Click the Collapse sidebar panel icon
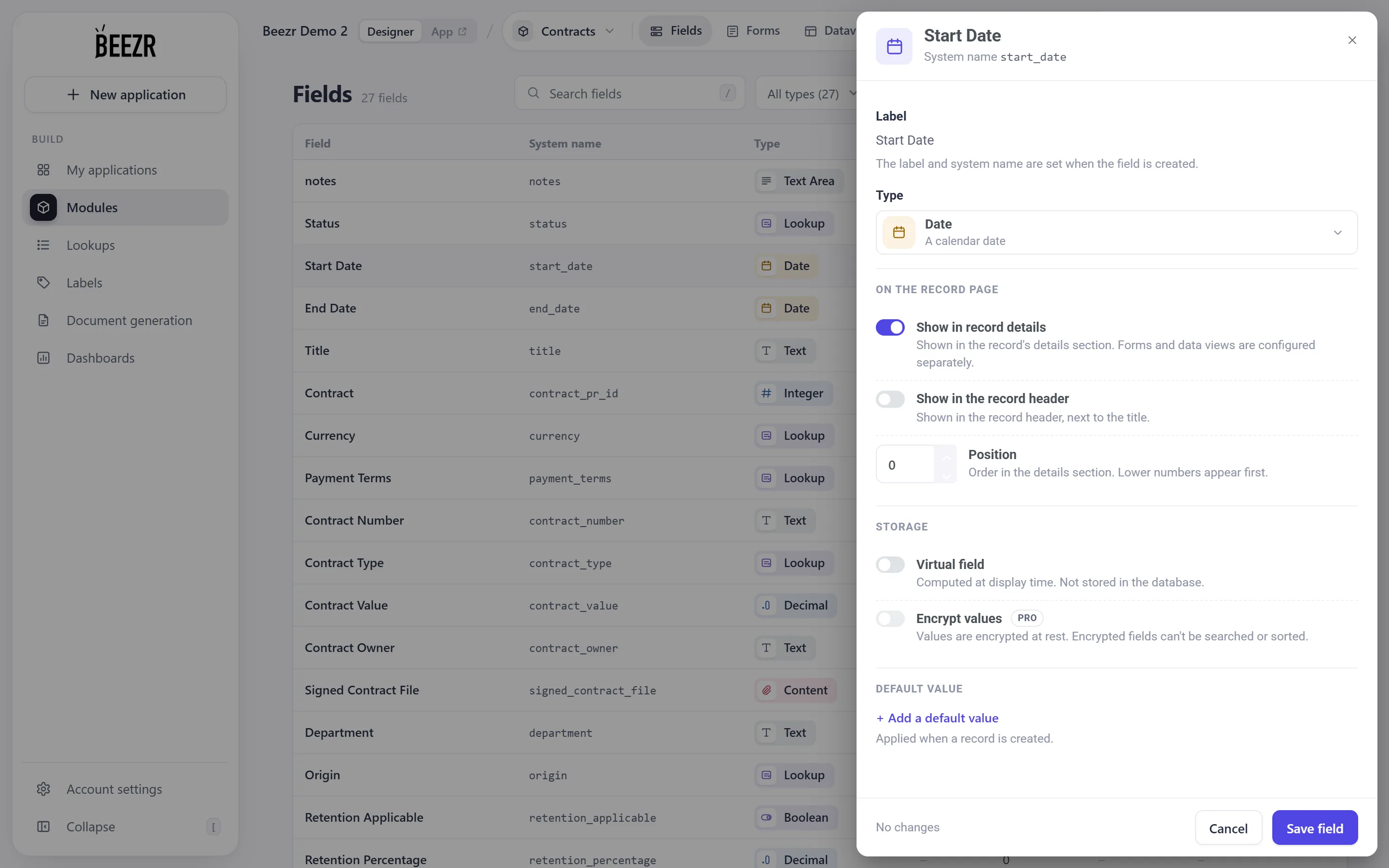 pyautogui.click(x=43, y=827)
